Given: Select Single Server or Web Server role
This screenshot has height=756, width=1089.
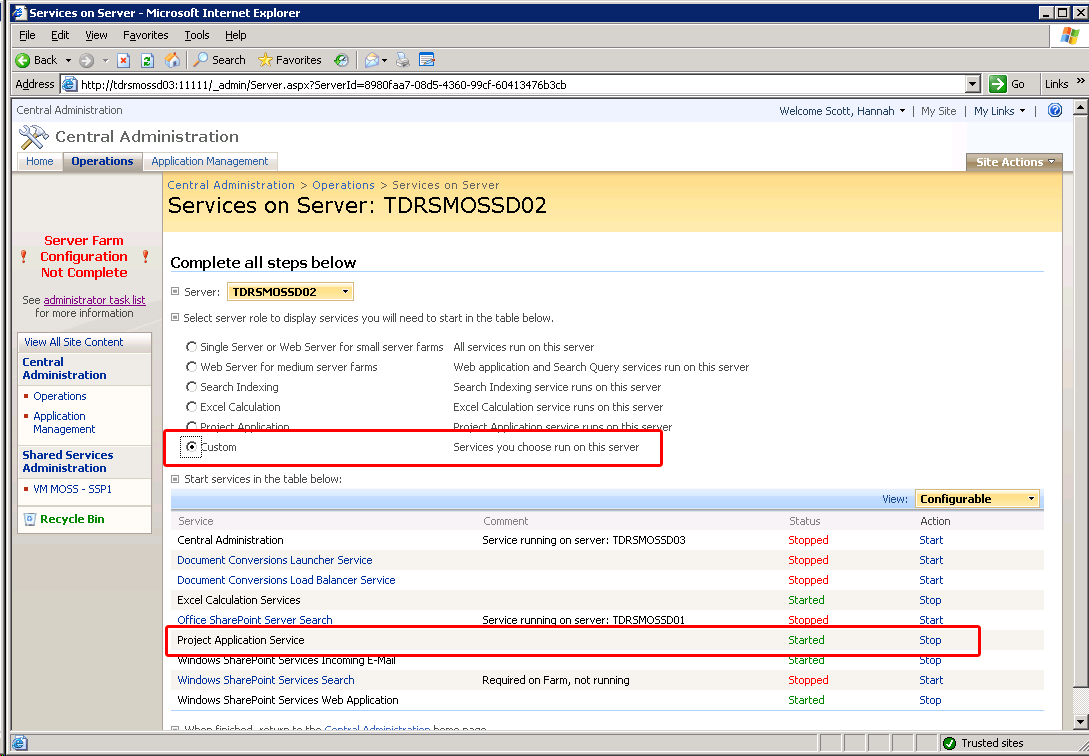Looking at the screenshot, I should tap(191, 347).
